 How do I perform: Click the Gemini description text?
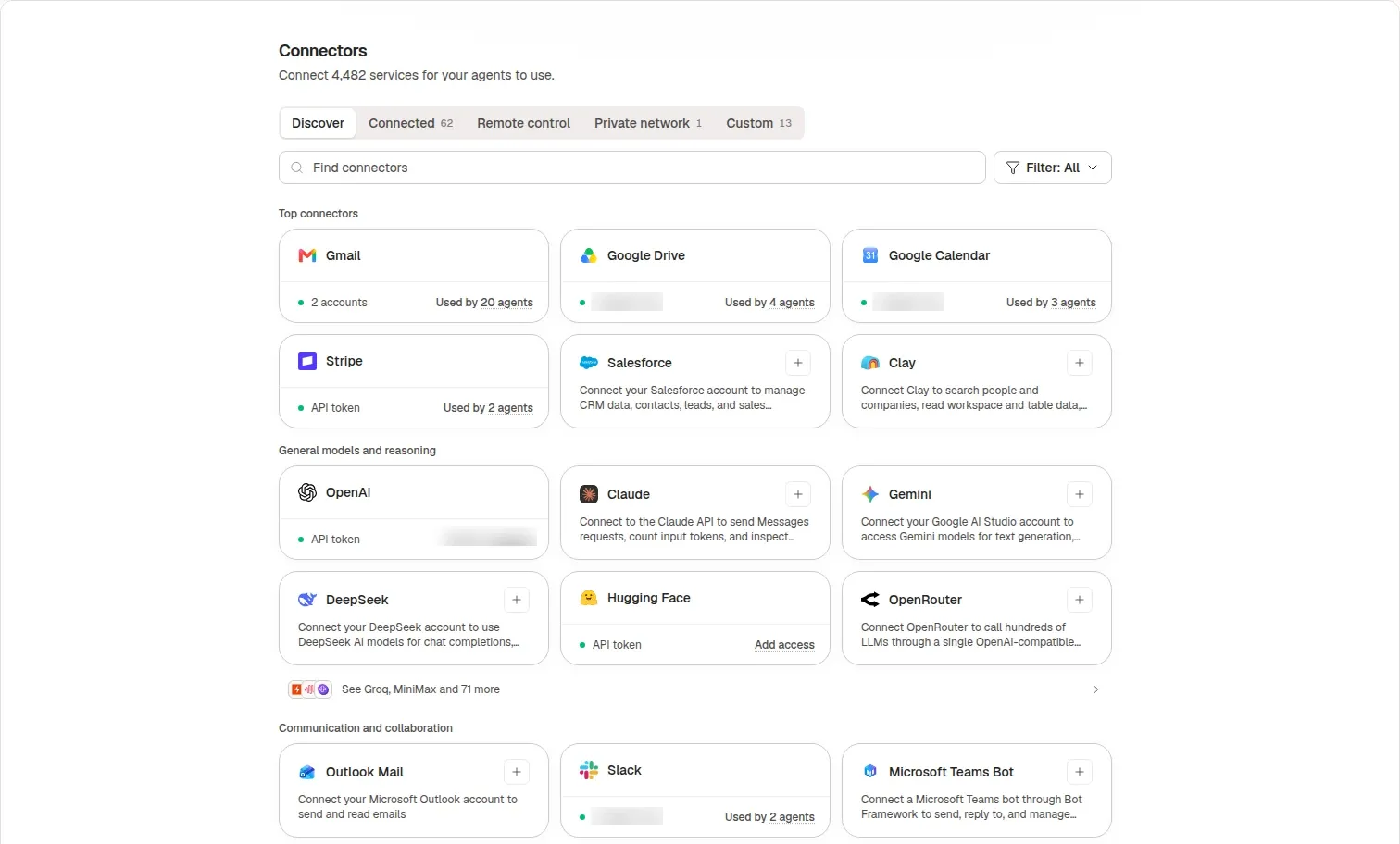coord(969,529)
